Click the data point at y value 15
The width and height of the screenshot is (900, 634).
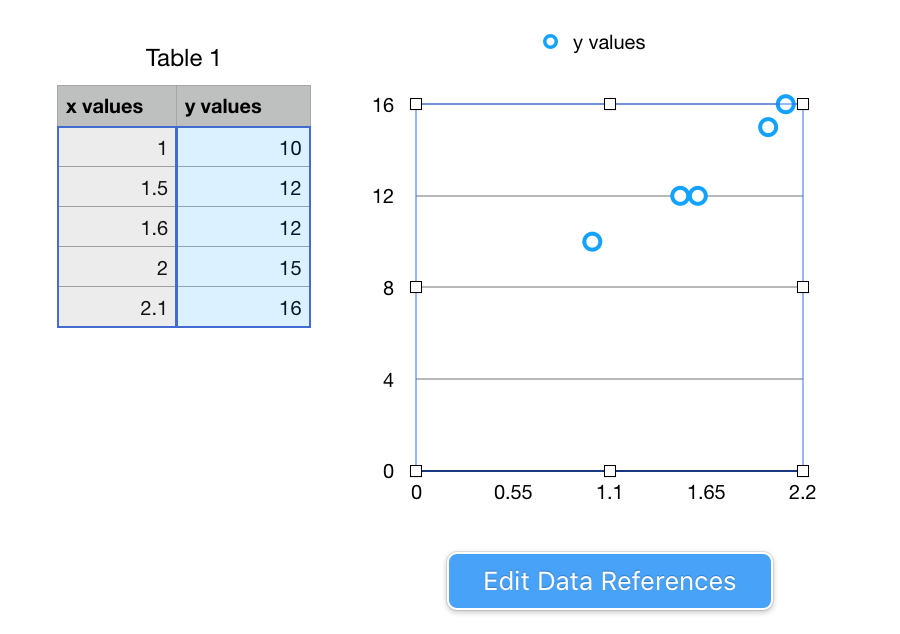point(768,127)
